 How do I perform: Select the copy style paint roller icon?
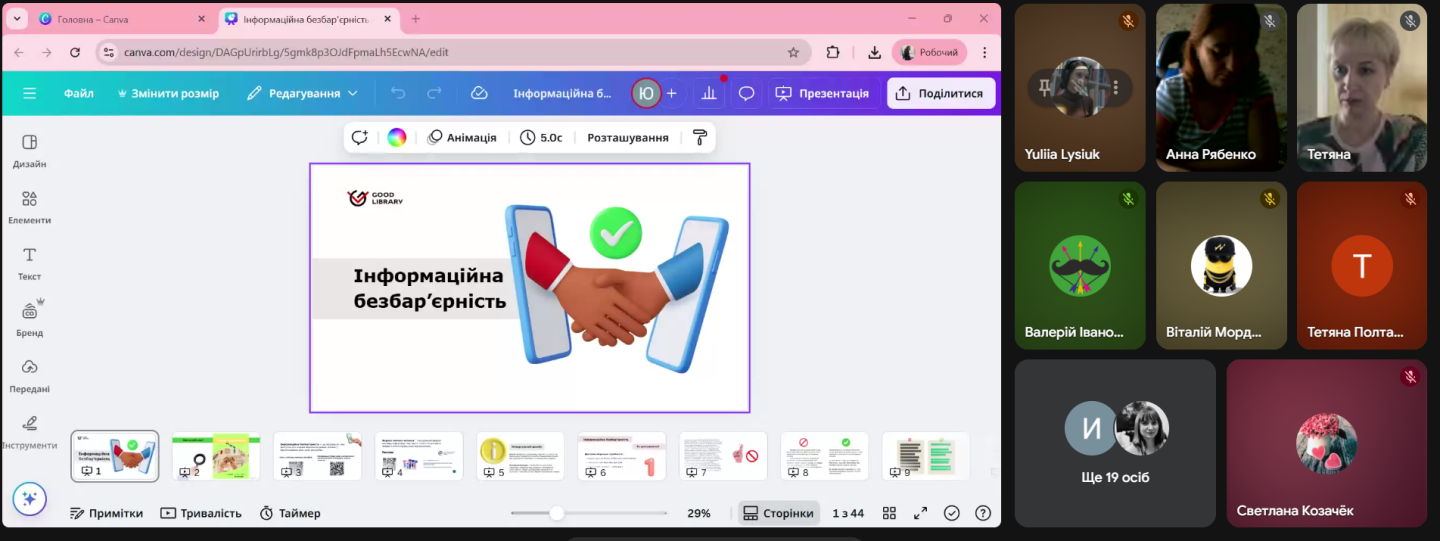pyautogui.click(x=700, y=138)
